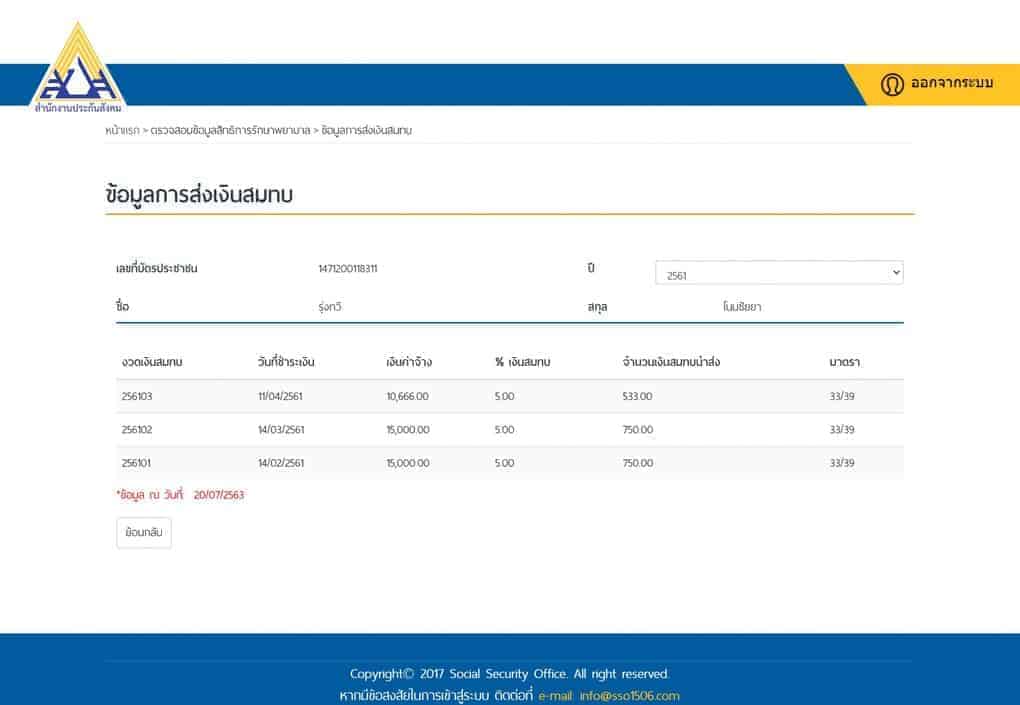Click the จำนวนเงินสมทบนำส่ง column header
1020x705 pixels.
click(x=670, y=362)
